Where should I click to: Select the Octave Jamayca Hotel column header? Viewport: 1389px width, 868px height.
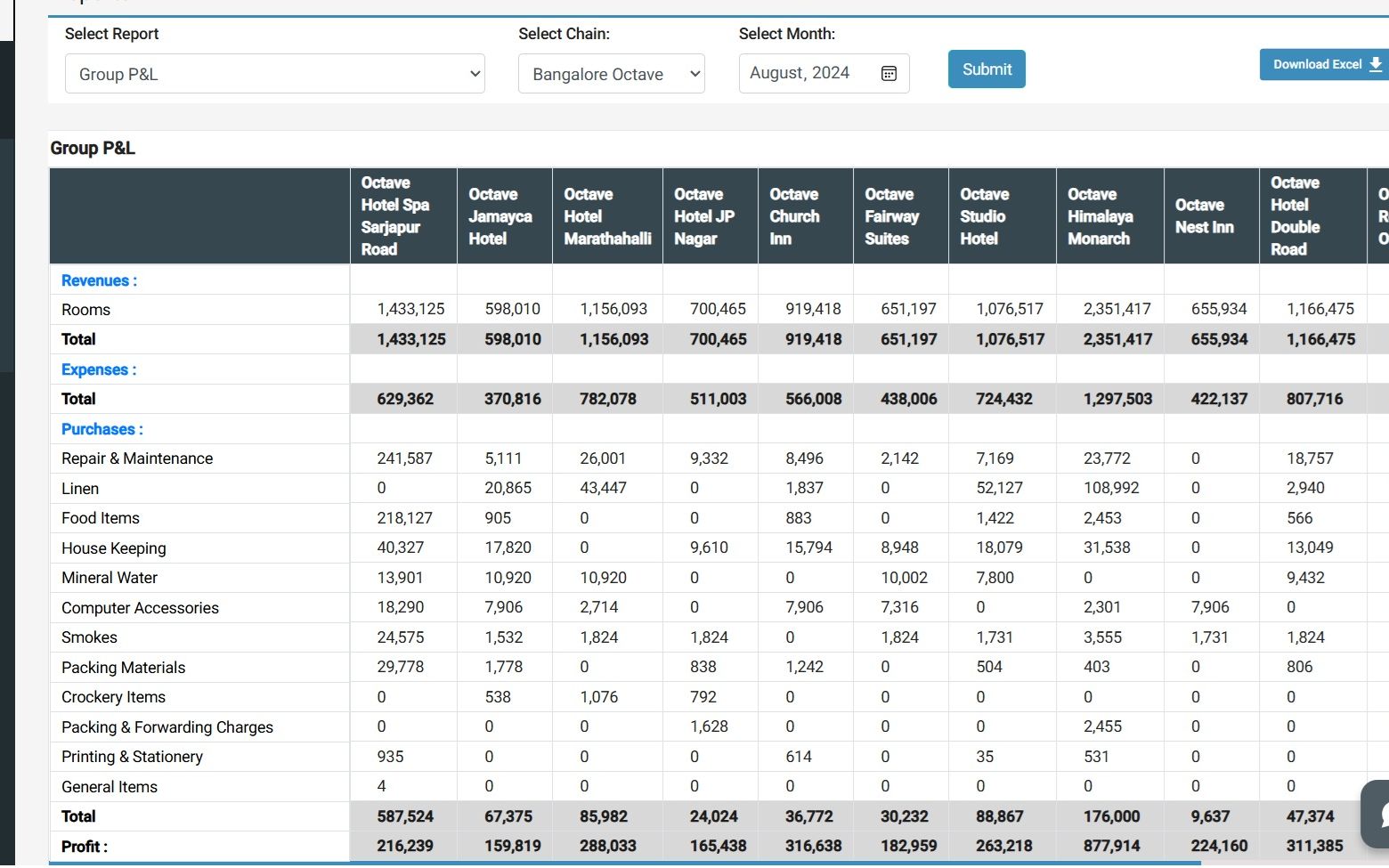click(x=500, y=216)
